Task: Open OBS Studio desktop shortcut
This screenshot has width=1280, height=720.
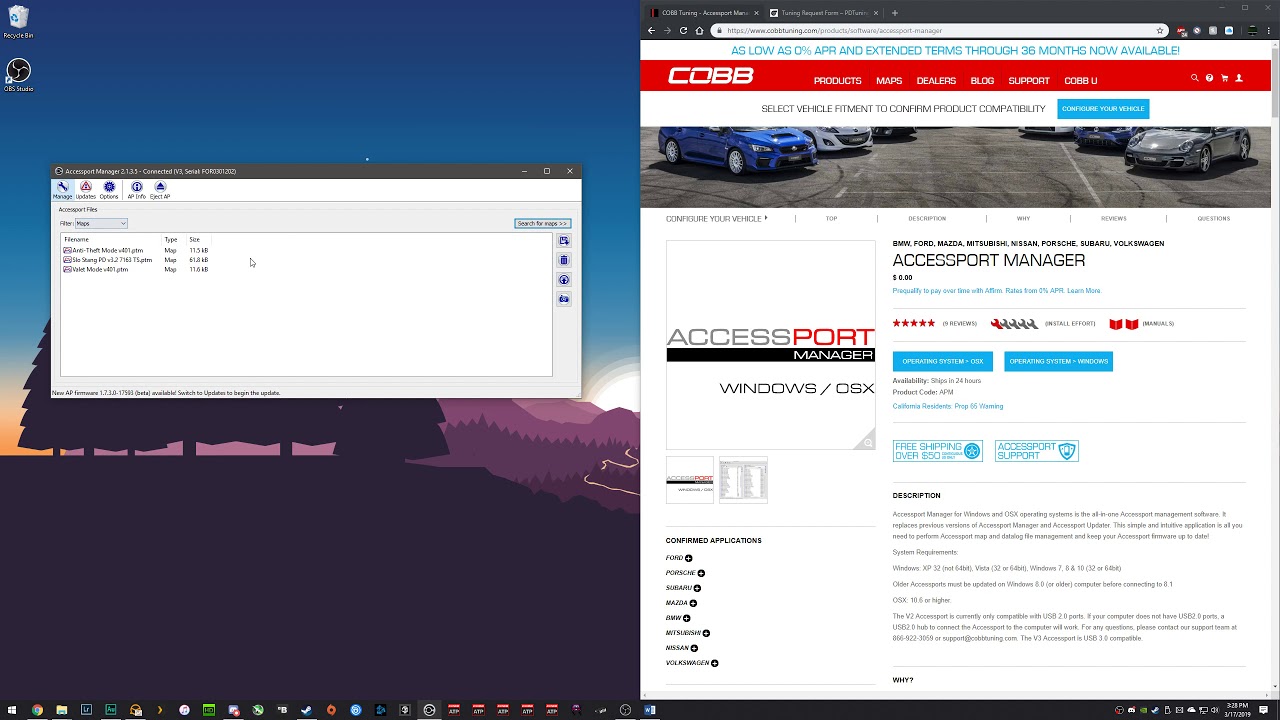Action: pyautogui.click(x=18, y=75)
